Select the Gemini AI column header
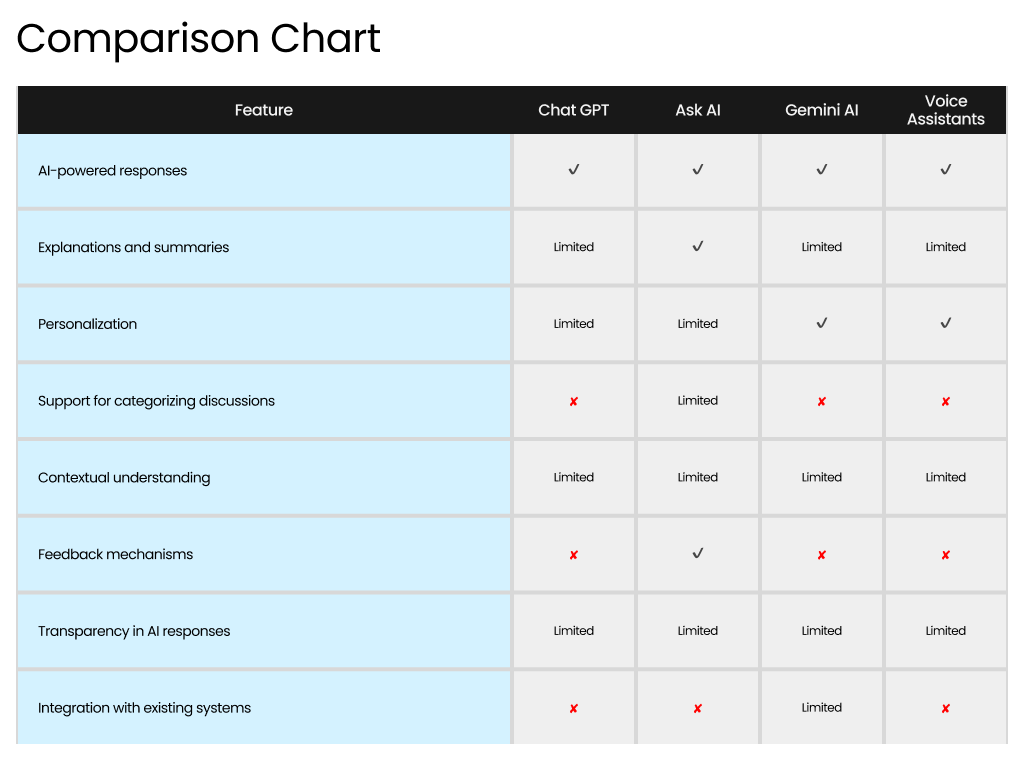1024x768 pixels. point(822,110)
